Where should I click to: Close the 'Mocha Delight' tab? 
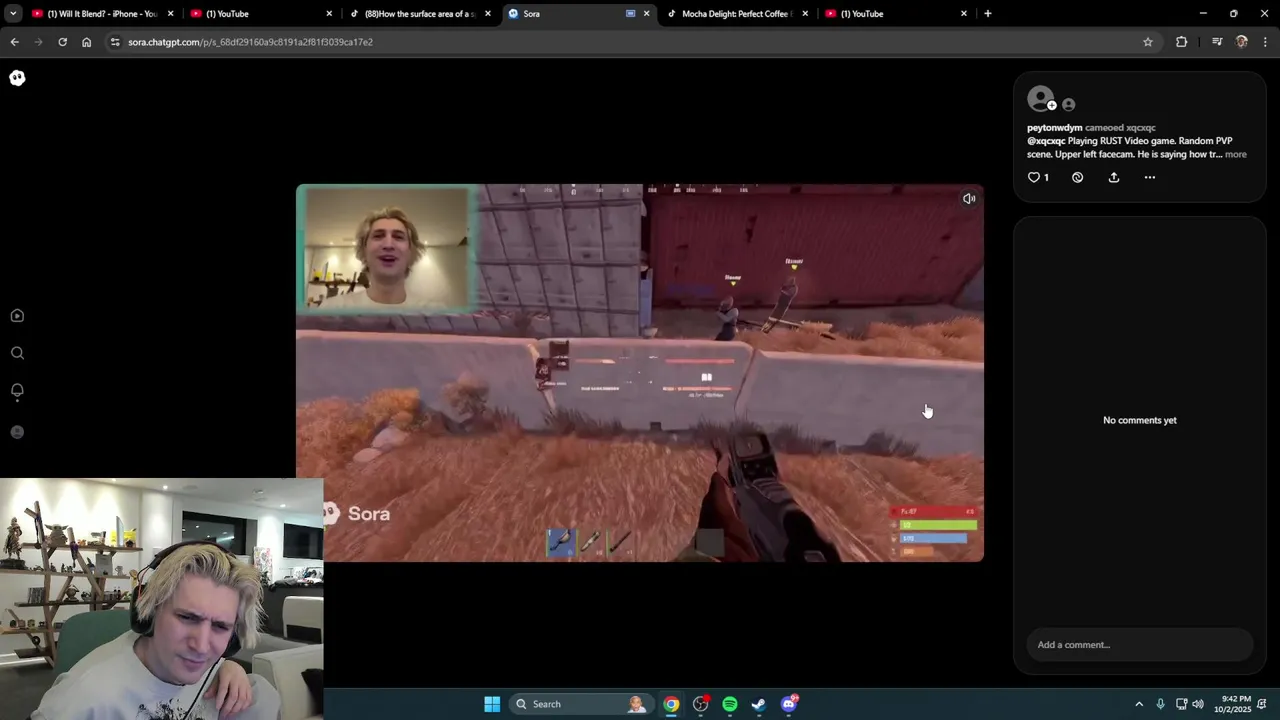point(805,14)
